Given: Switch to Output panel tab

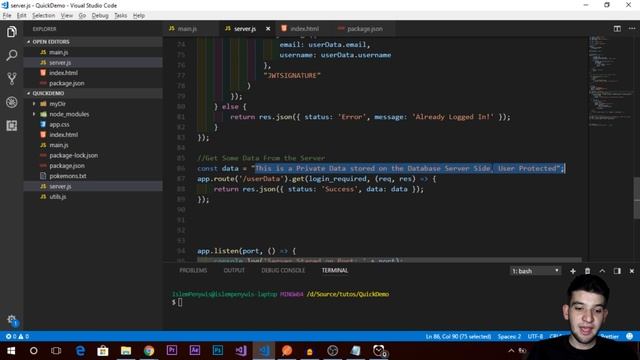Looking at the screenshot, I should pos(234,270).
